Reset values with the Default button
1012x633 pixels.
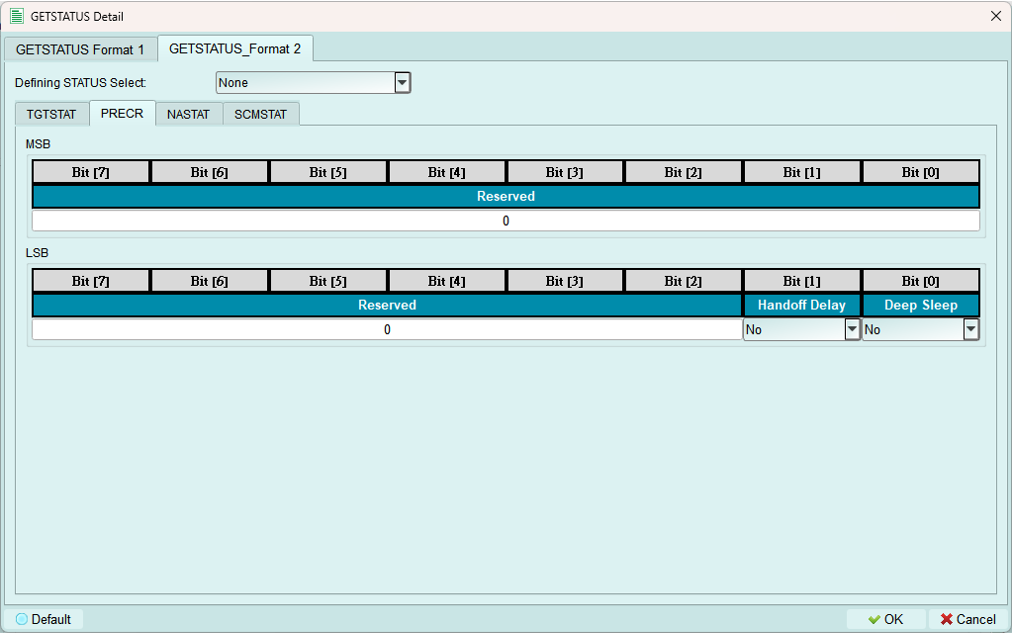(x=44, y=619)
